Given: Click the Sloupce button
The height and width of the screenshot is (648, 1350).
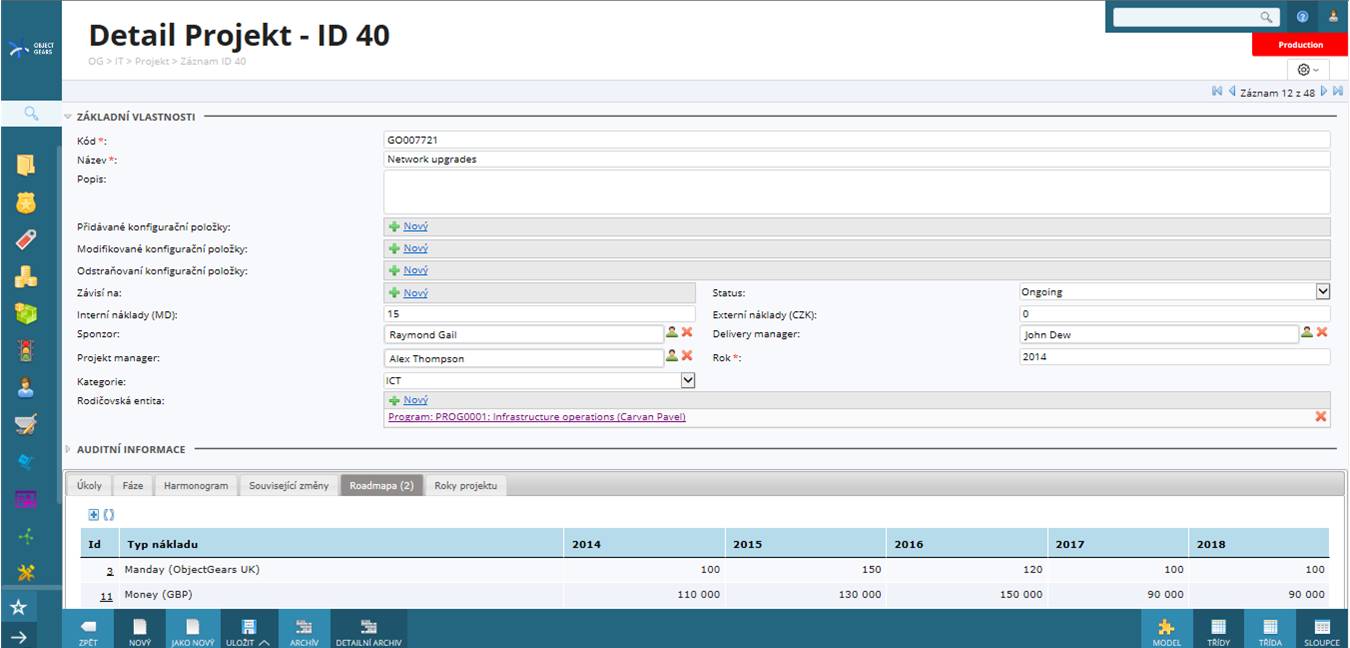Looking at the screenshot, I should click(x=1322, y=630).
